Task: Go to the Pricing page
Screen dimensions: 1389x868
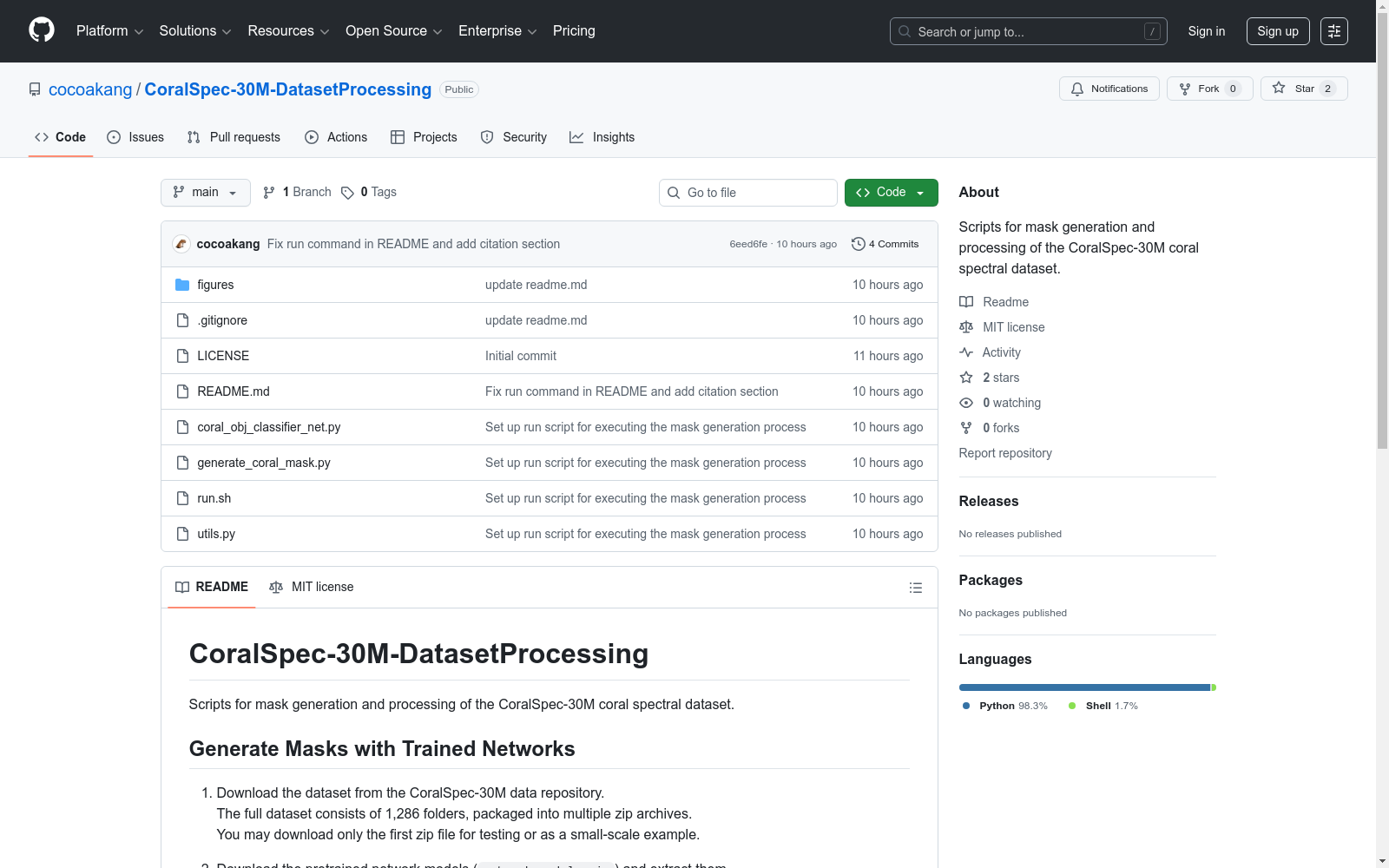Action: 574,31
